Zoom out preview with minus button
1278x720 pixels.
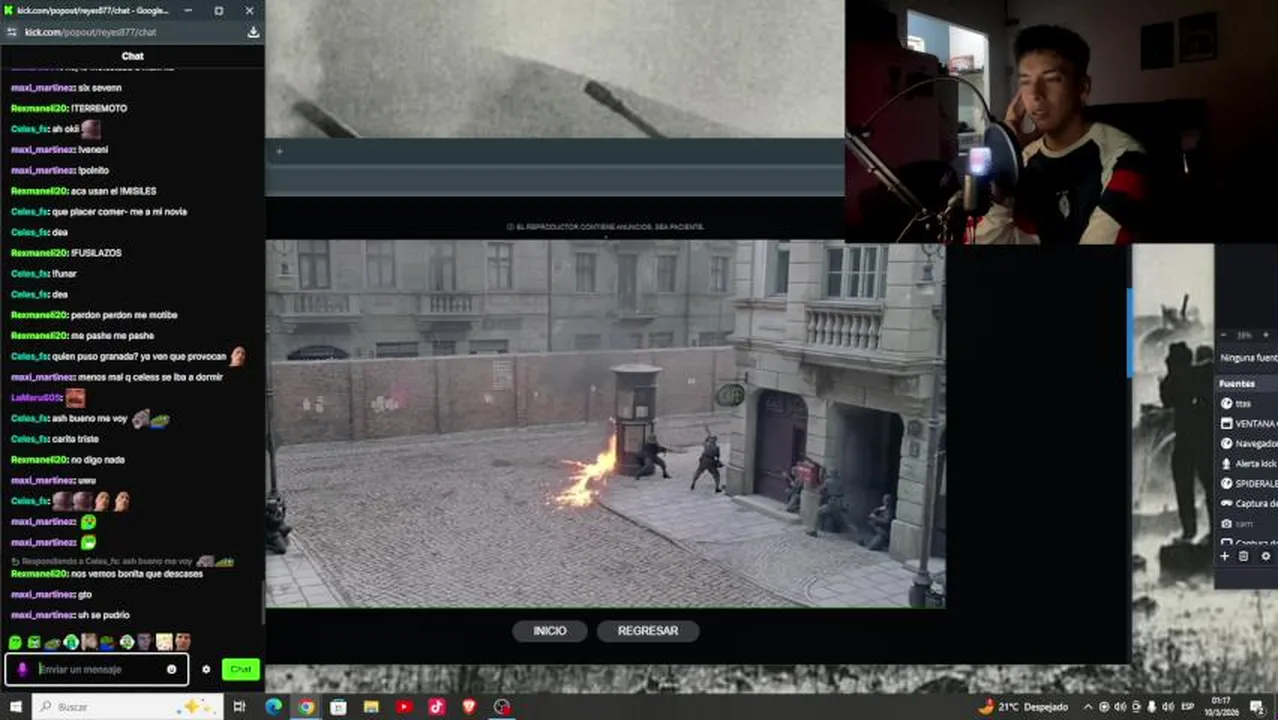[1223, 335]
